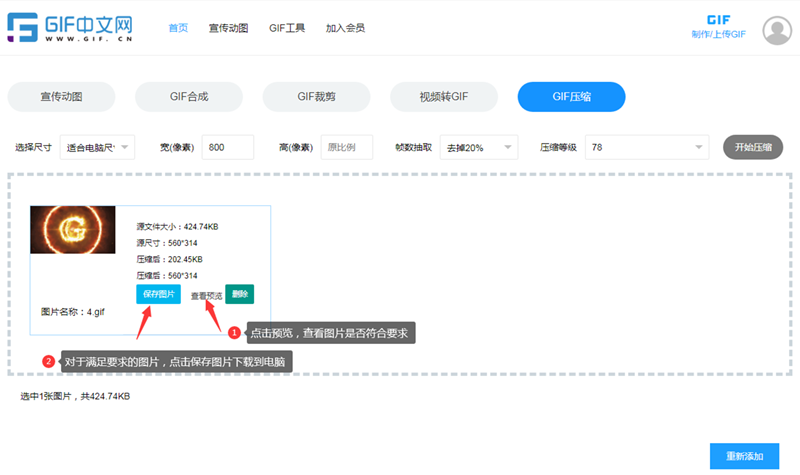The height and width of the screenshot is (475, 800).
Task: Open the GIF工具 menu item
Action: point(287,28)
